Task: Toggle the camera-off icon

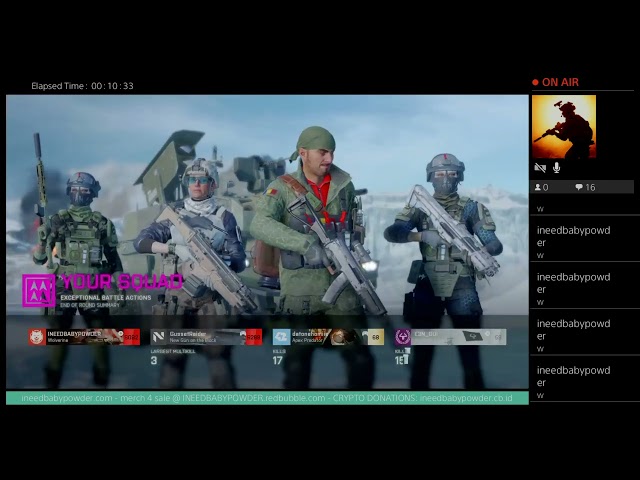Action: pyautogui.click(x=540, y=168)
